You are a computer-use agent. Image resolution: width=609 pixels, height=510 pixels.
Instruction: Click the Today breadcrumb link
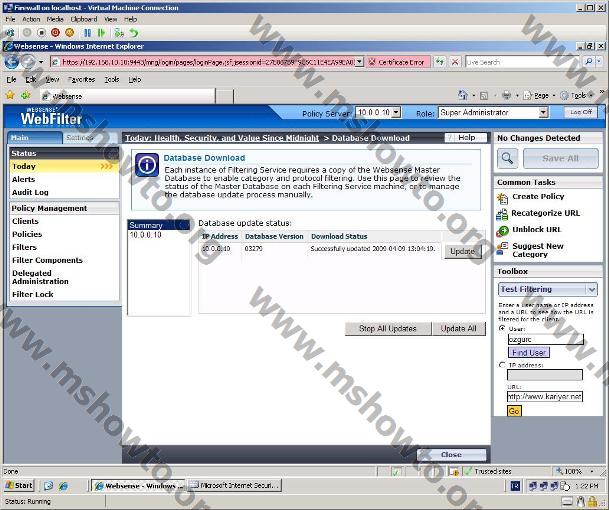(x=222, y=138)
